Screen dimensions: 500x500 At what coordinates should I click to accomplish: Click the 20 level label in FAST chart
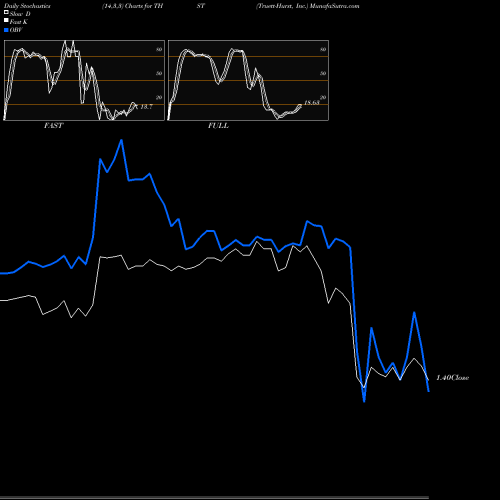click(159, 97)
